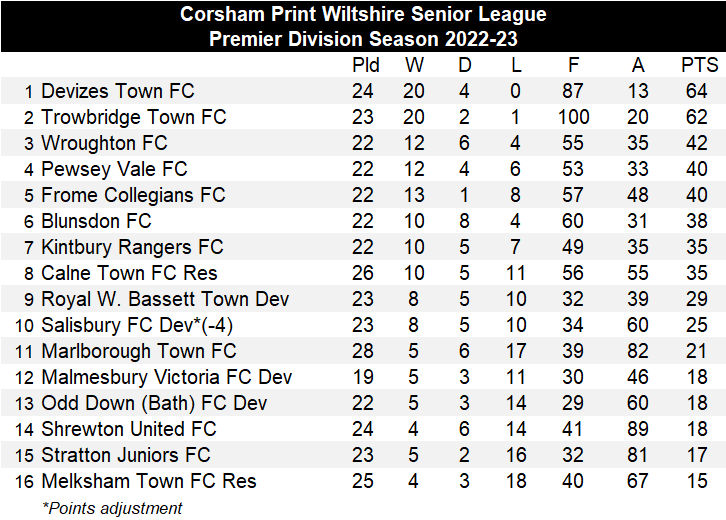The width and height of the screenshot is (726, 520).
Task: Select the F column header
Action: [574, 65]
